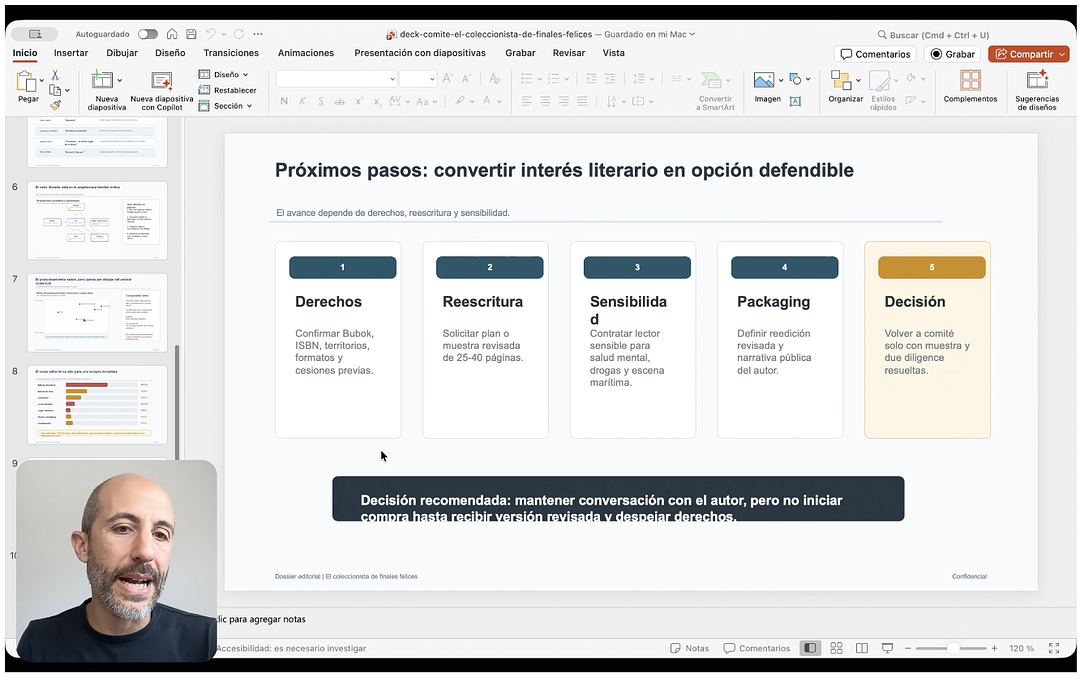Click Comentarios in the status bar
This screenshot has width=1080, height=678.
pos(756,648)
